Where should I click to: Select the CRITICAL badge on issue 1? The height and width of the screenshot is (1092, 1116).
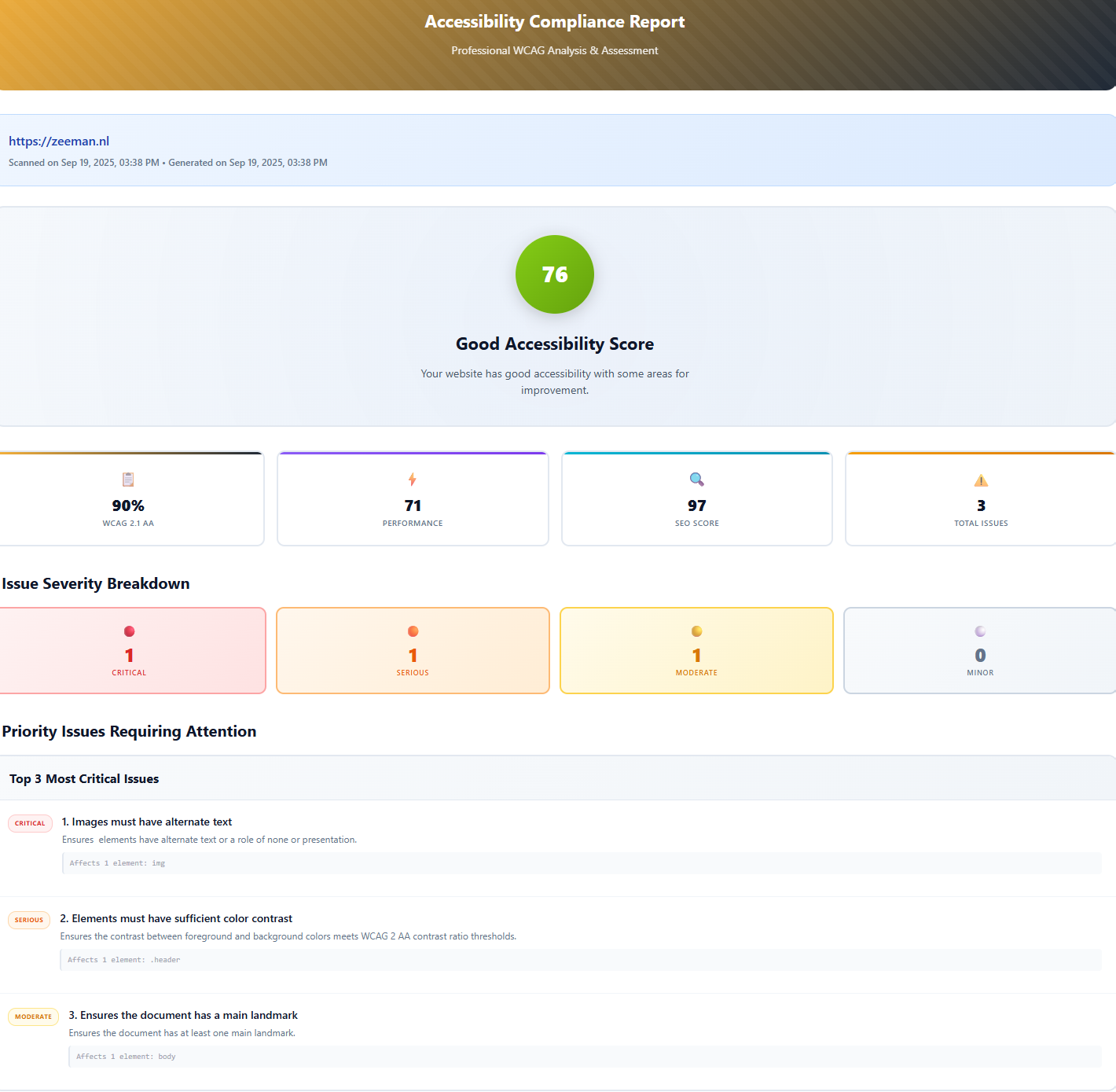coord(30,823)
